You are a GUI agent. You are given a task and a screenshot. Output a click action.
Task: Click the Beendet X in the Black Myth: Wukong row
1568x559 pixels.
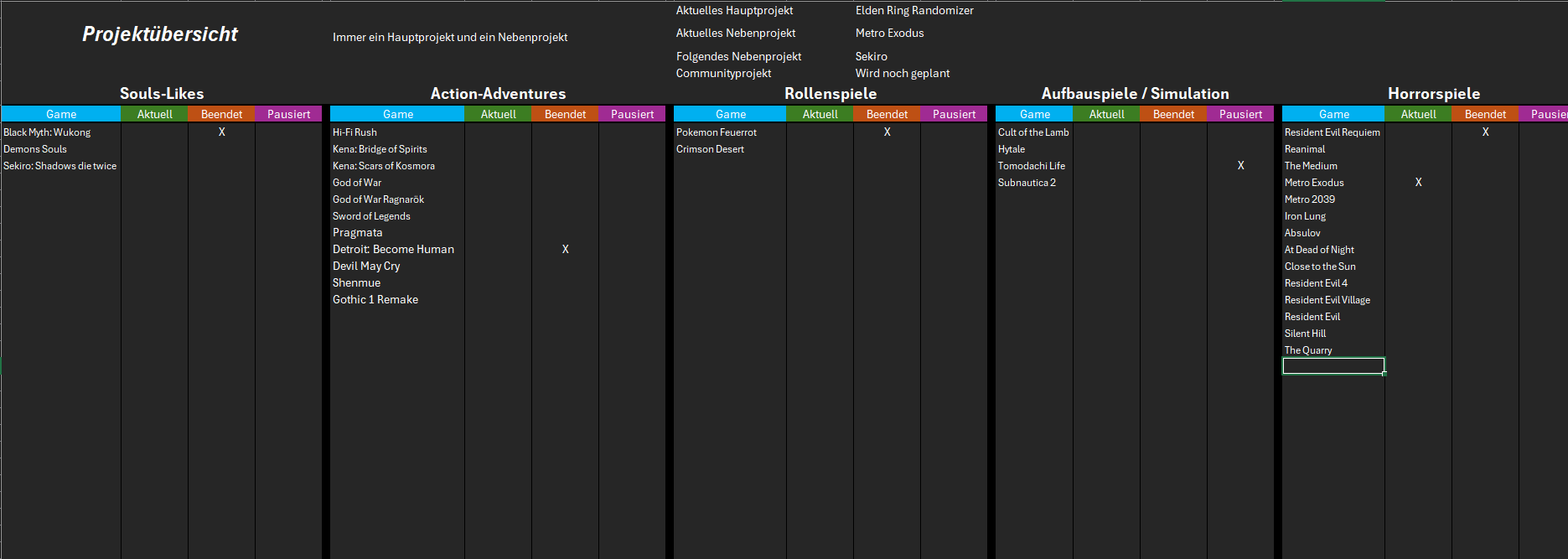pos(222,132)
